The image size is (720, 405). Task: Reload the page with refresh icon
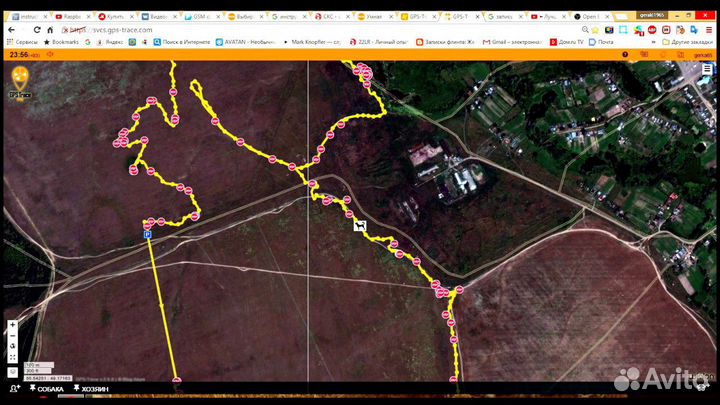[37, 30]
